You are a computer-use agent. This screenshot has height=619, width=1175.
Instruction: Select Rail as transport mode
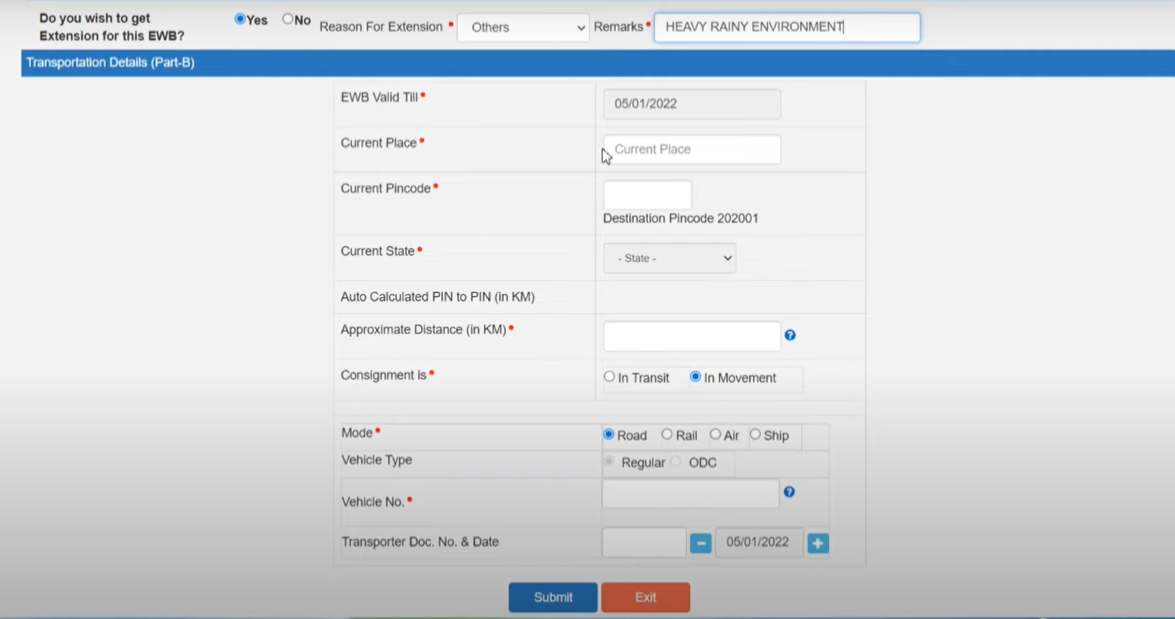tap(667, 435)
